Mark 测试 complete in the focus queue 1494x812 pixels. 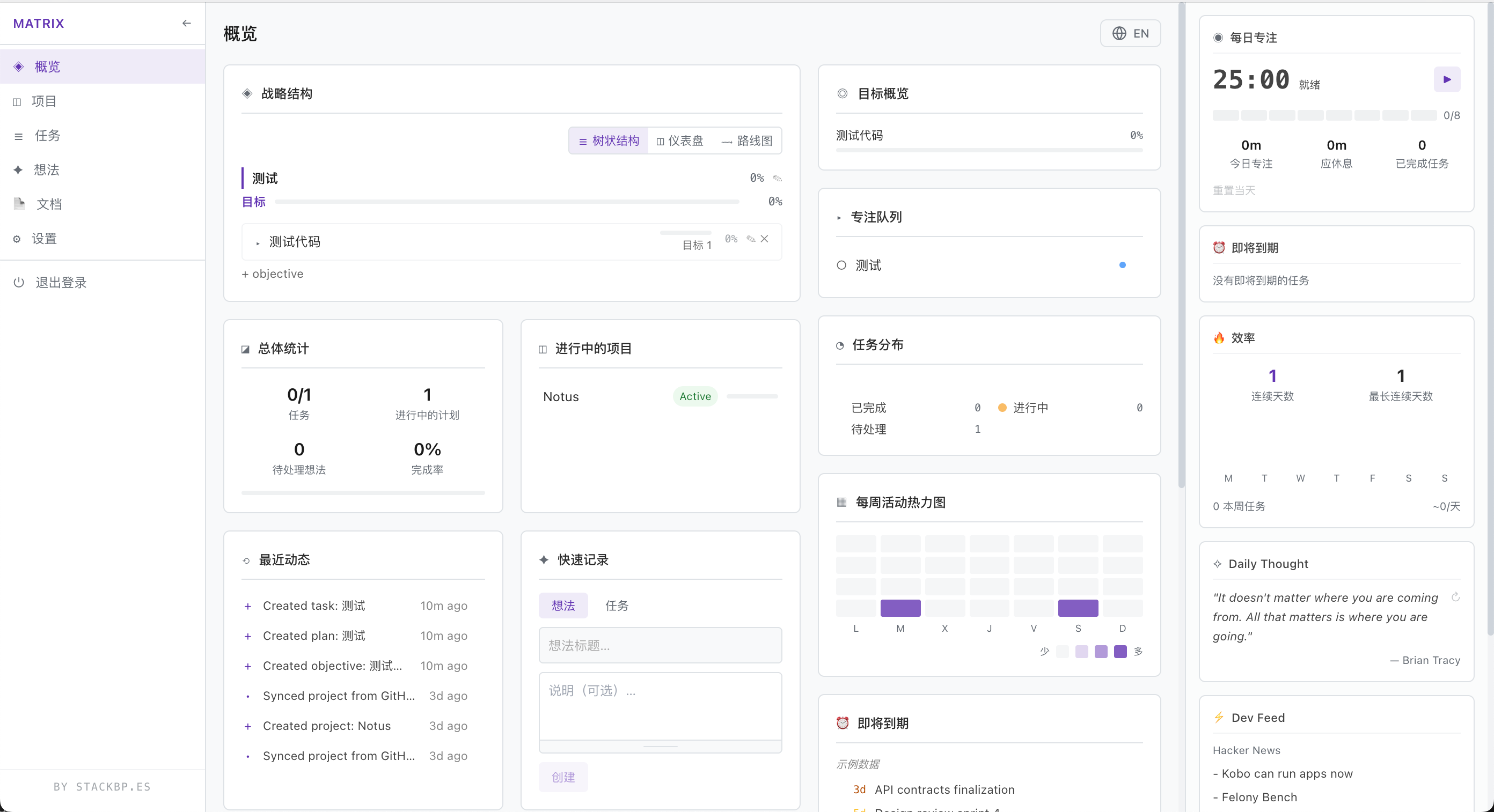tap(841, 265)
